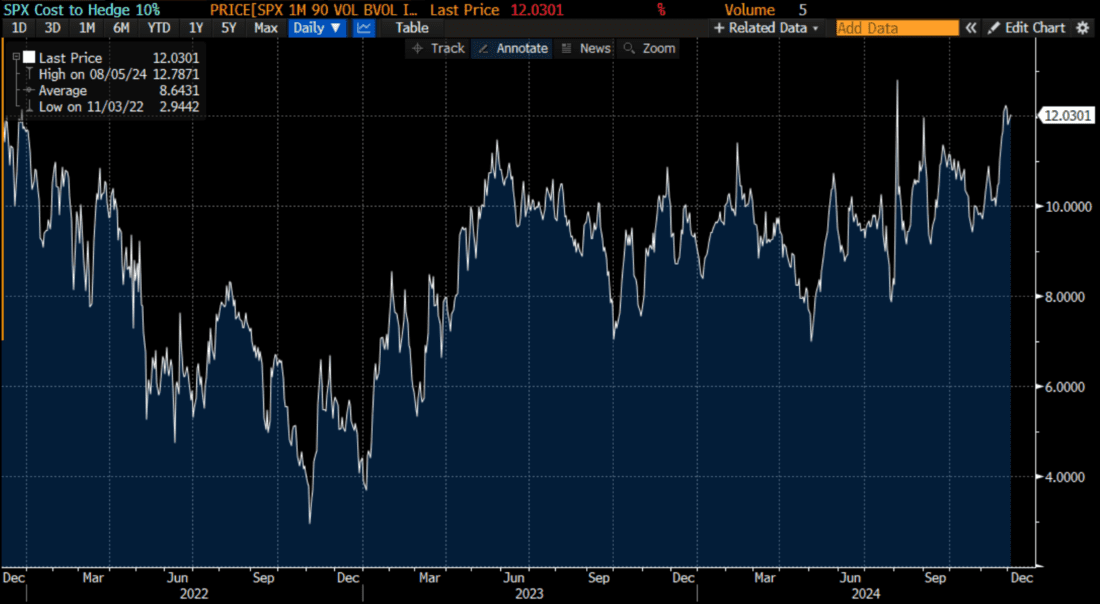Select the 6M time range
The image size is (1100, 604).
click(121, 28)
